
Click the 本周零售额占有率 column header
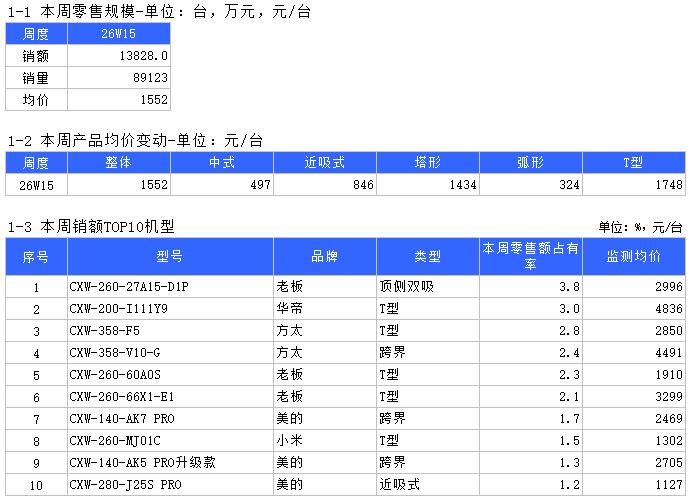(x=531, y=257)
